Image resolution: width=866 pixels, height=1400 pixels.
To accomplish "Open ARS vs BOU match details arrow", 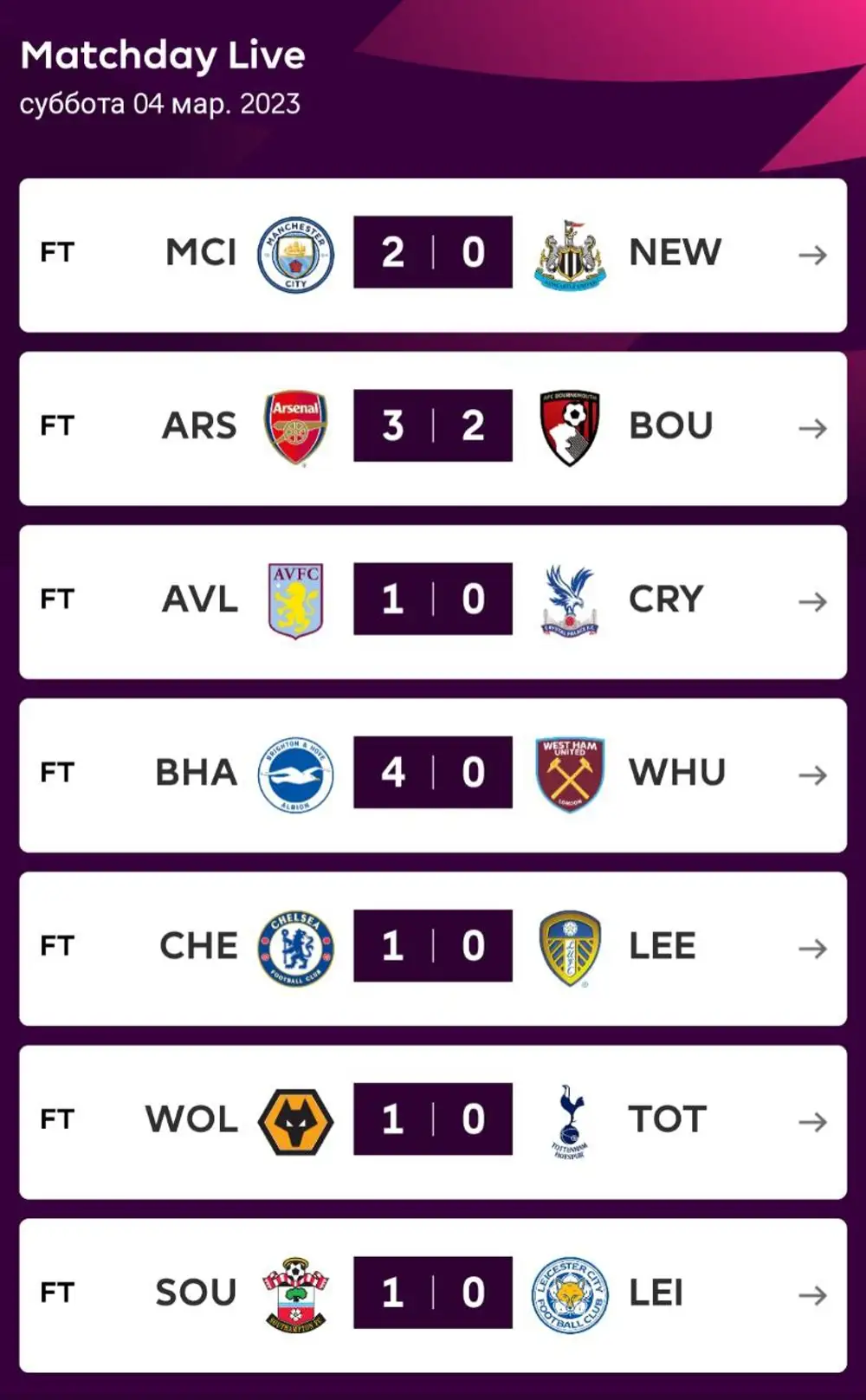I will [x=812, y=428].
